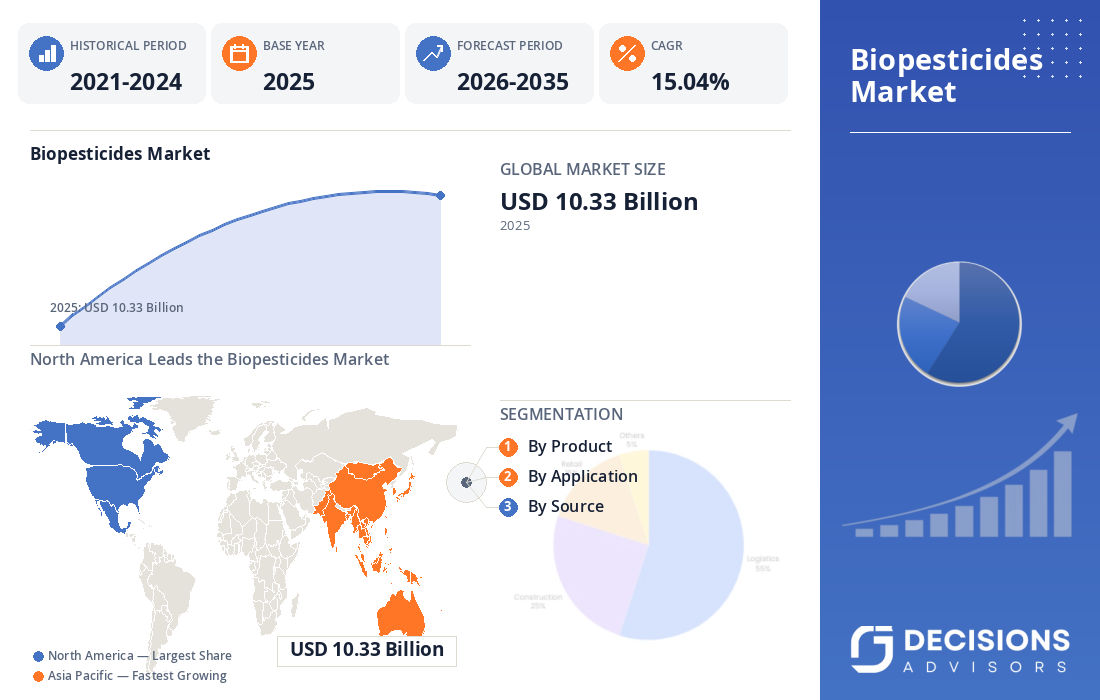Image resolution: width=1100 pixels, height=700 pixels.
Task: Click Australia on the world map
Action: 401,615
